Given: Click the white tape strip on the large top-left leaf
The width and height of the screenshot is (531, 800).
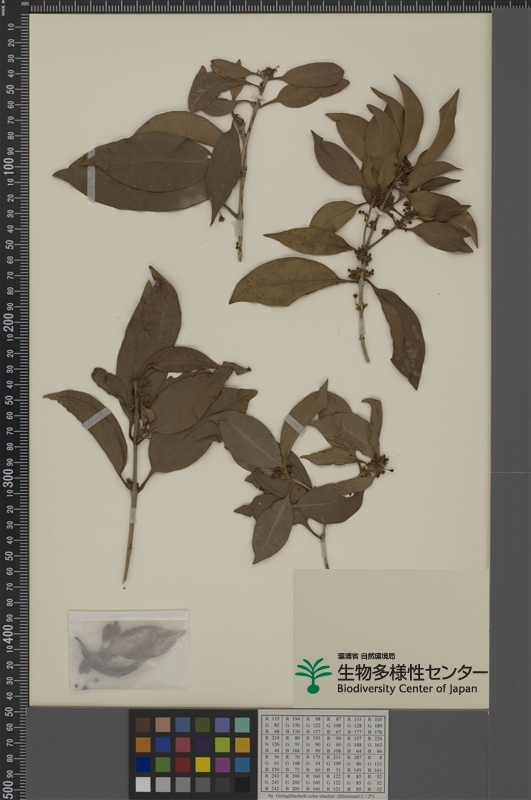Looking at the screenshot, I should pos(91,175).
